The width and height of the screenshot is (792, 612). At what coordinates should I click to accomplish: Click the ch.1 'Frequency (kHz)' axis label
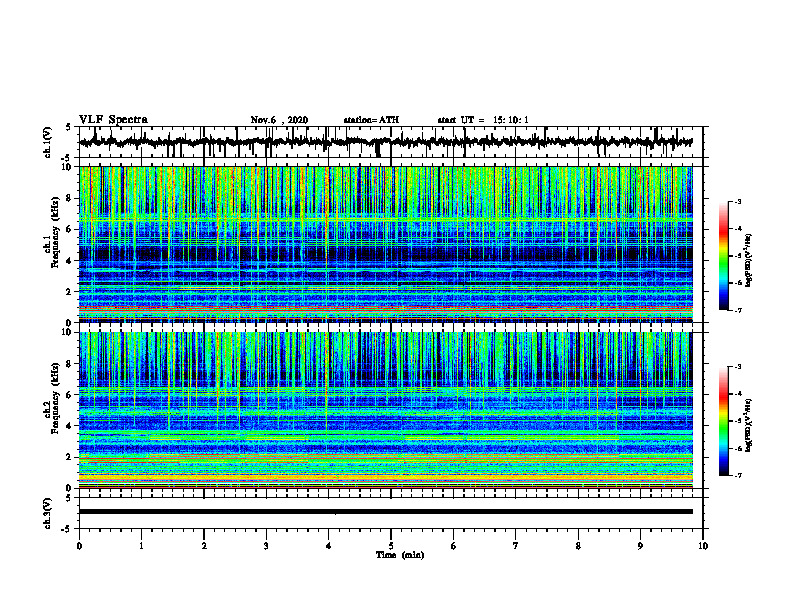coord(55,234)
